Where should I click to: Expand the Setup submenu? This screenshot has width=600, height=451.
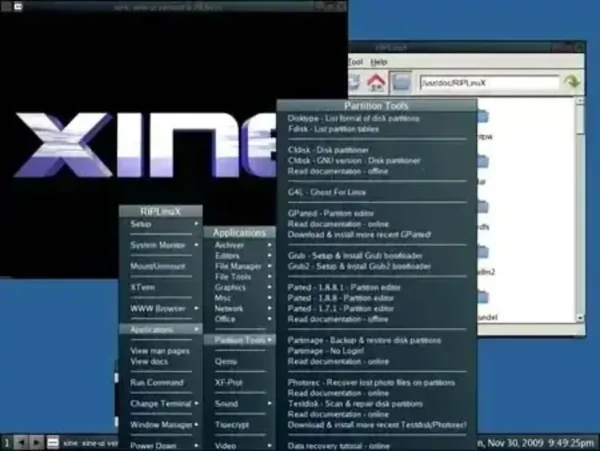[x=160, y=224]
